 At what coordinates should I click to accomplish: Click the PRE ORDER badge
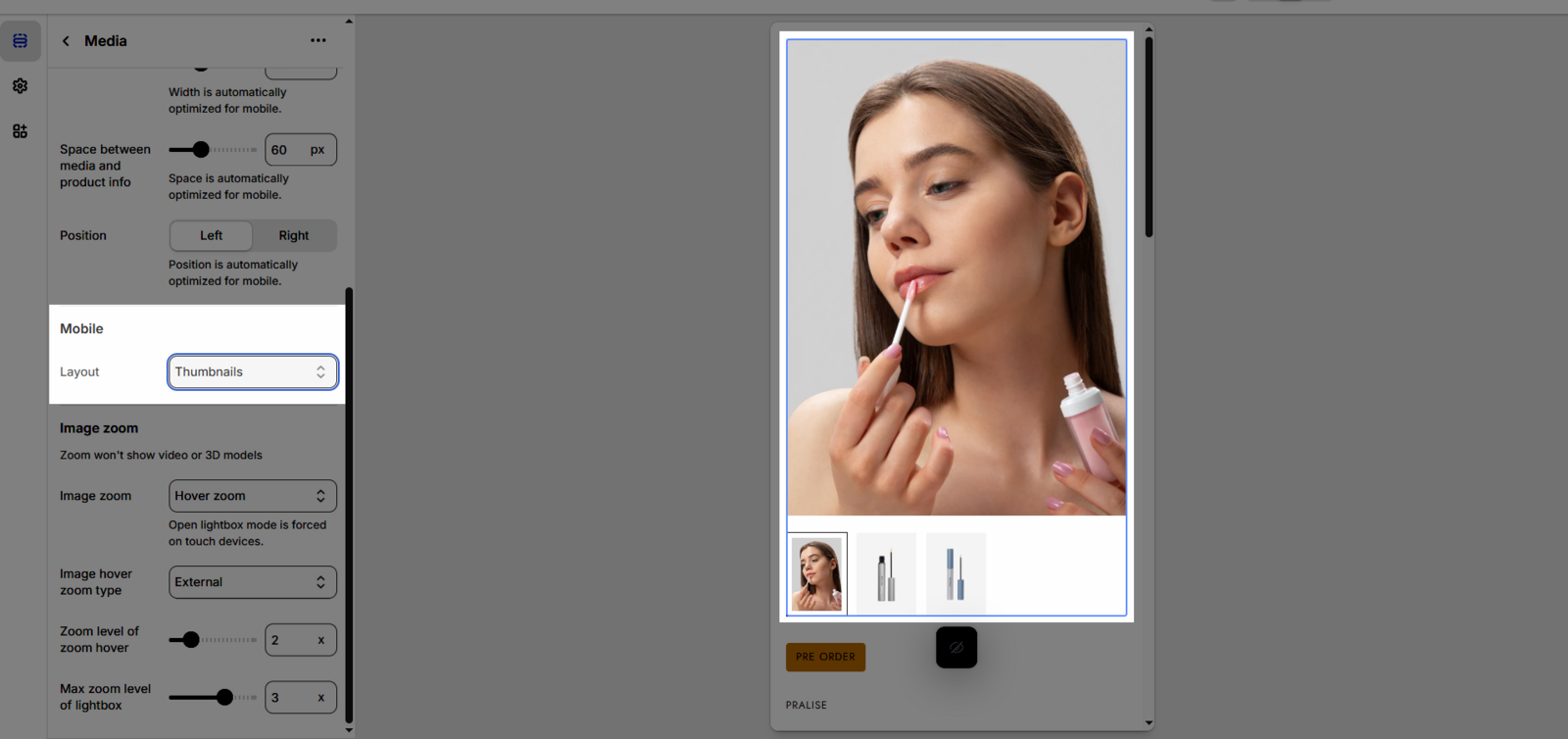click(x=825, y=657)
